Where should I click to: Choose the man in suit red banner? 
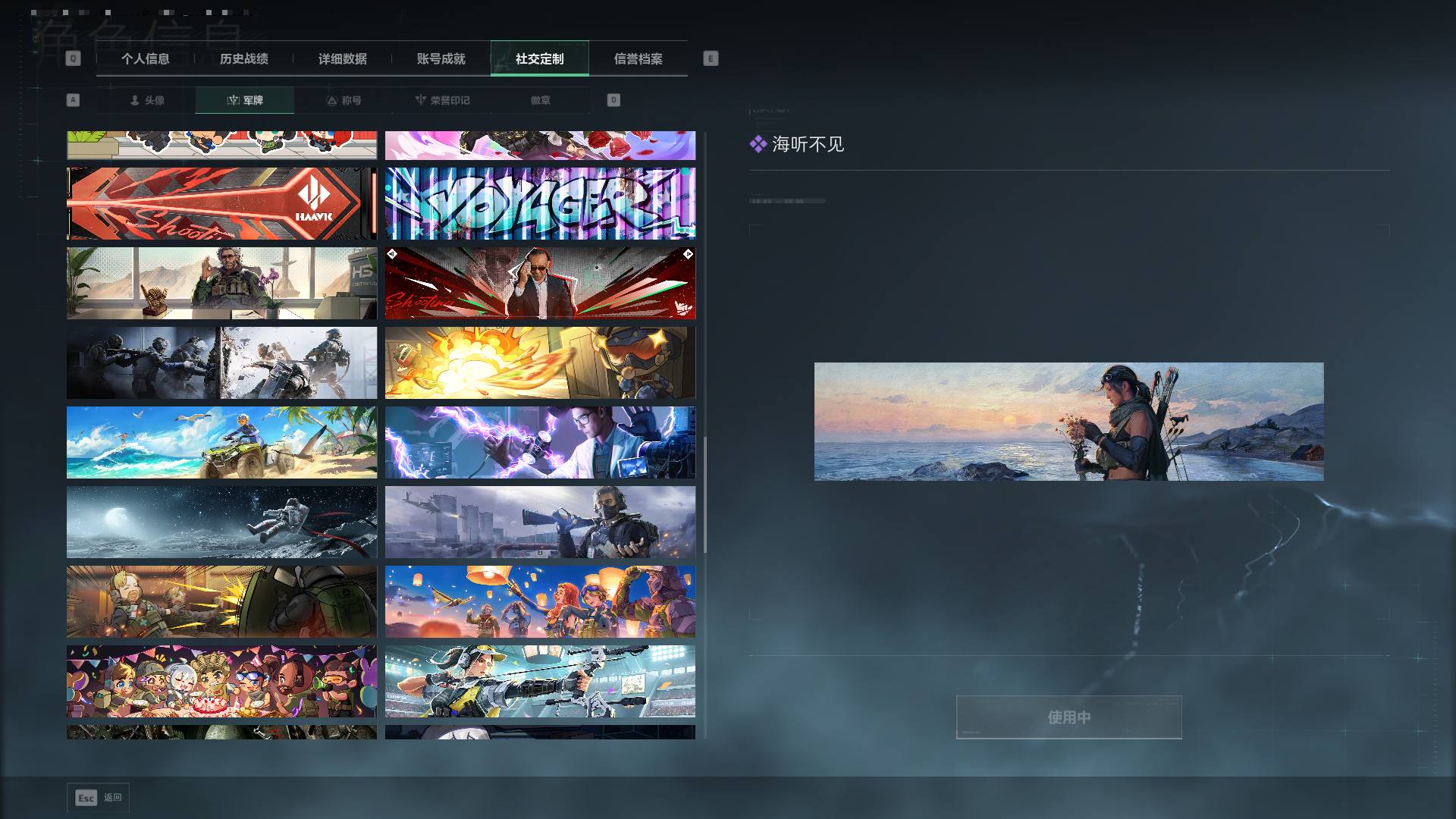[x=540, y=284]
